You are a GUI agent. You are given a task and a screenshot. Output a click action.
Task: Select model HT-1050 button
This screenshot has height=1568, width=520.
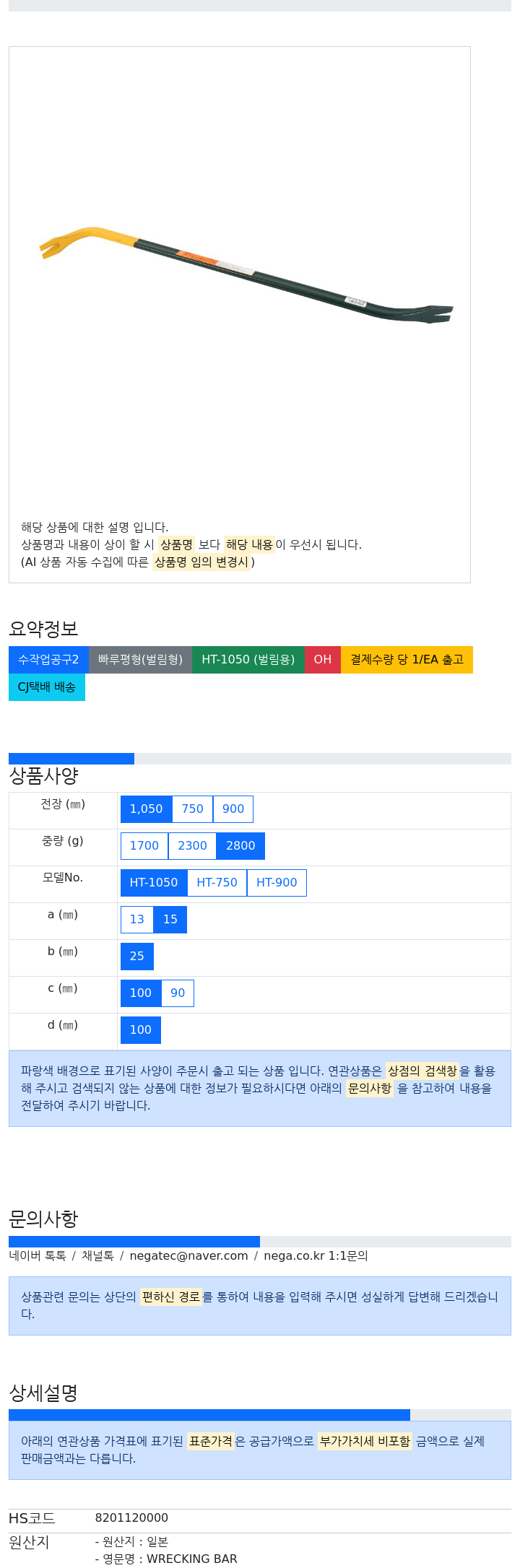[x=154, y=882]
